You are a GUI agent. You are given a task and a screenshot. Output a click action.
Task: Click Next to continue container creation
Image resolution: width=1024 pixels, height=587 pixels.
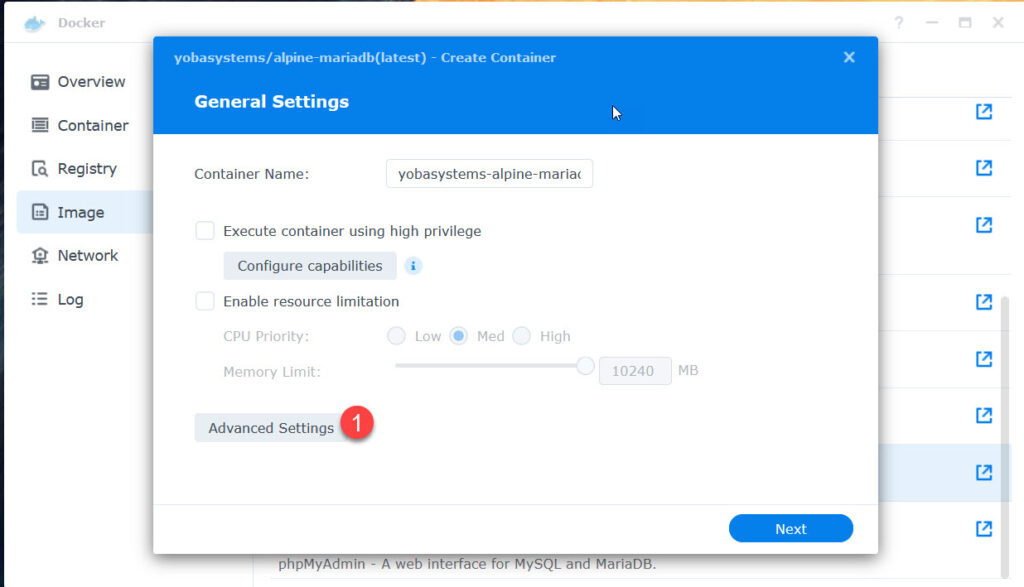point(791,528)
